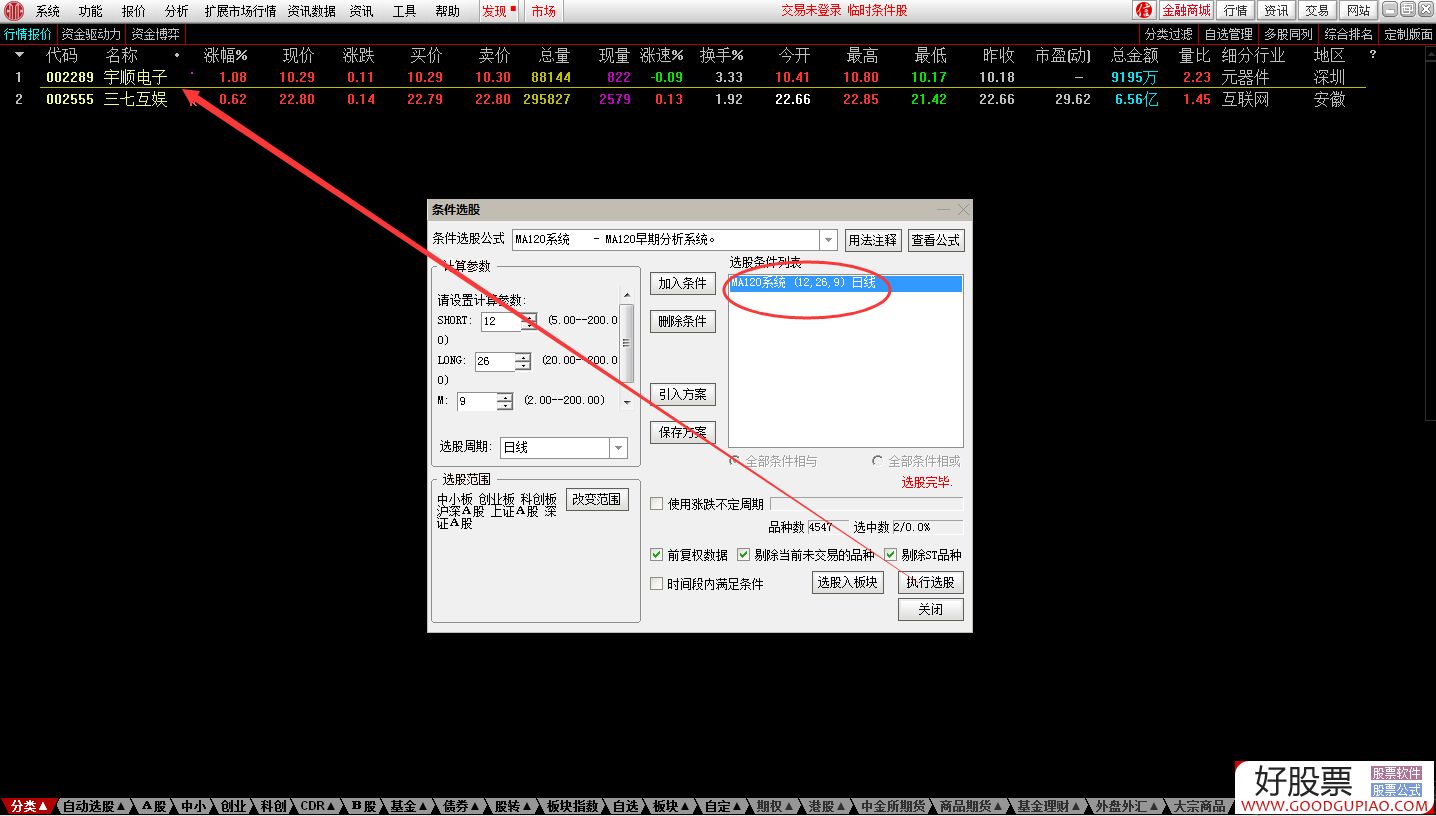Click stock code 002555
The height and width of the screenshot is (816, 1436).
click(x=70, y=99)
